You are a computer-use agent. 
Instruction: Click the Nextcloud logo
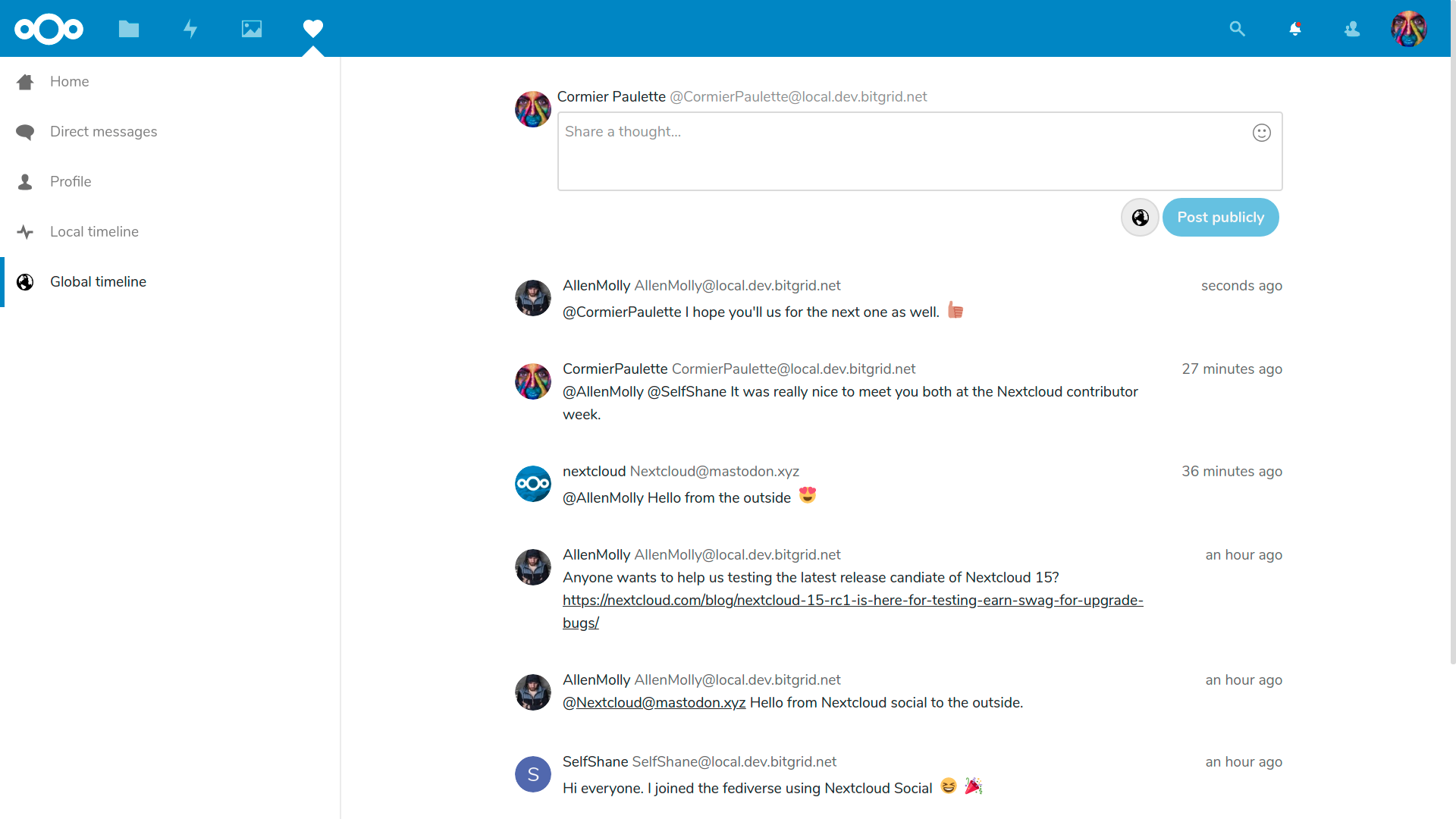point(49,29)
